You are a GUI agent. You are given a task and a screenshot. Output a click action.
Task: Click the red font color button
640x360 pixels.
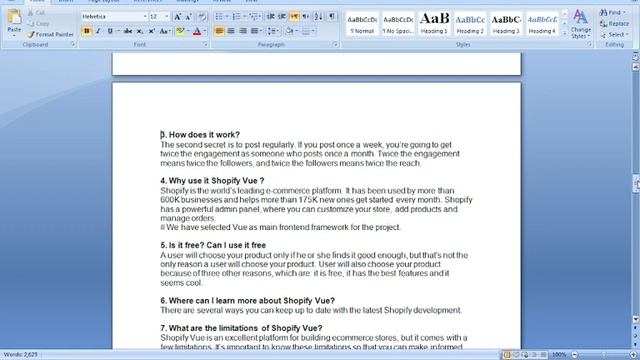pyautogui.click(x=197, y=31)
